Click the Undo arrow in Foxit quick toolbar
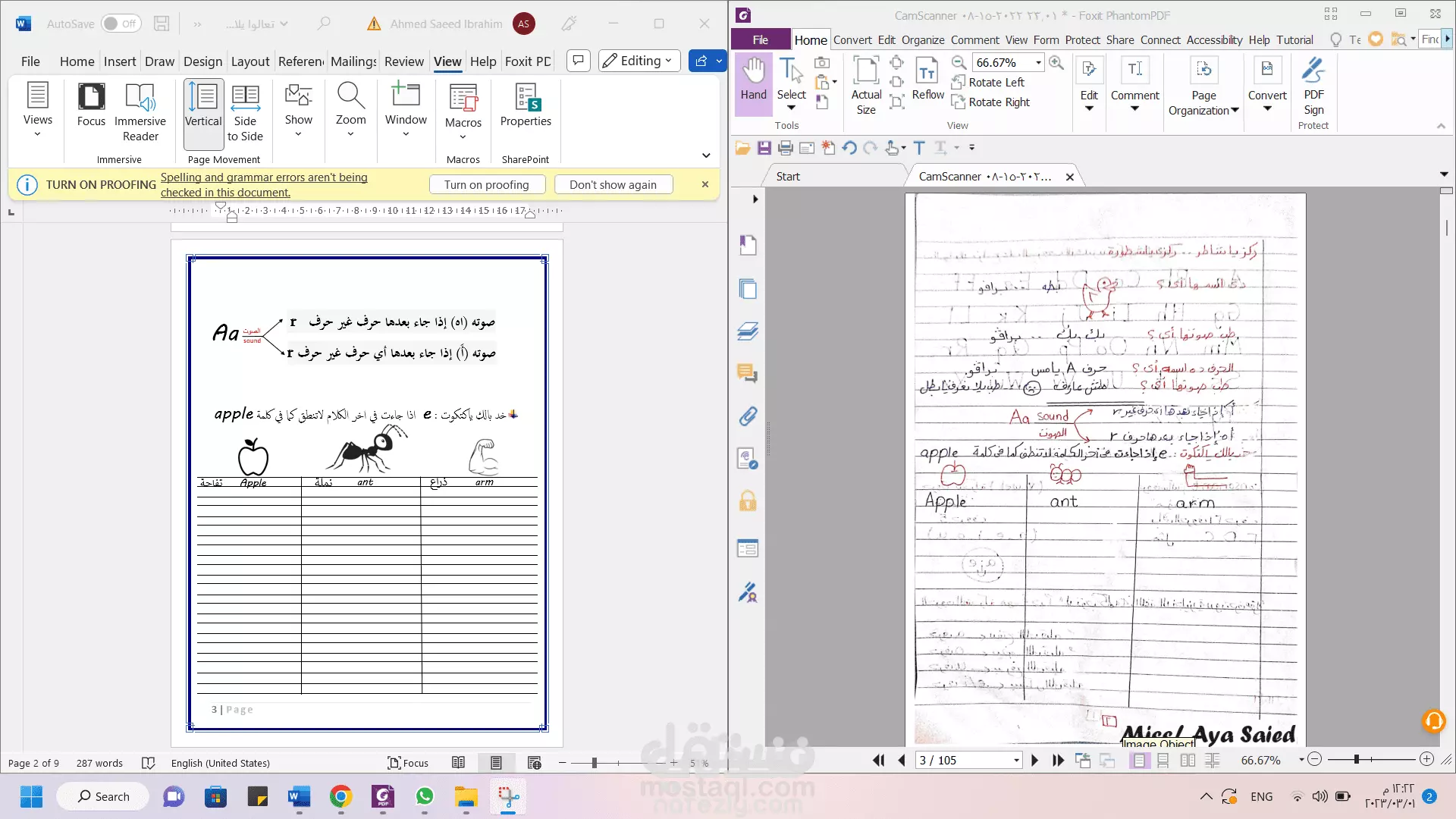Image resolution: width=1456 pixels, height=819 pixels. click(x=849, y=148)
